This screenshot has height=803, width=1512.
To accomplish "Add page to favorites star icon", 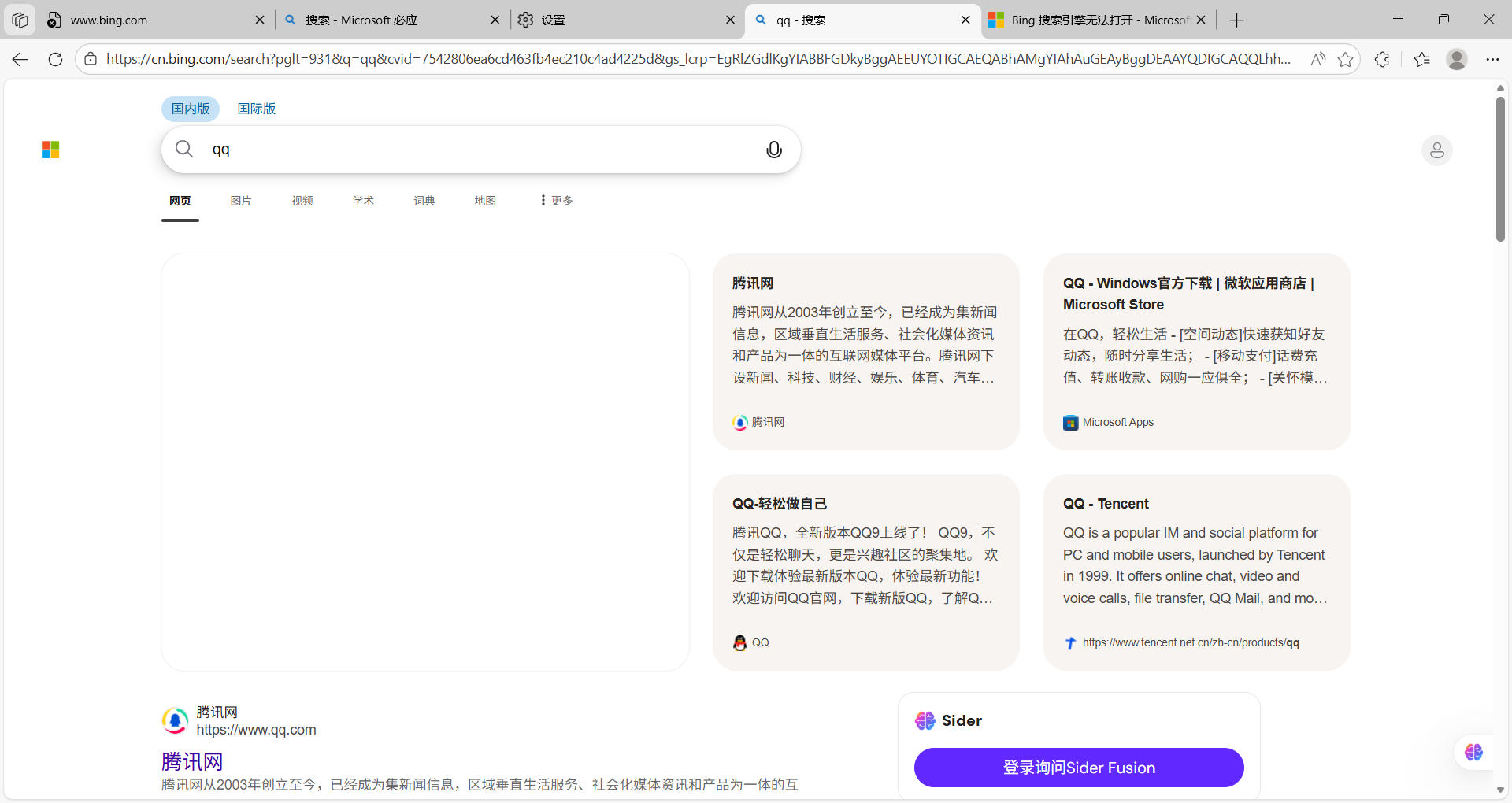I will click(x=1346, y=59).
